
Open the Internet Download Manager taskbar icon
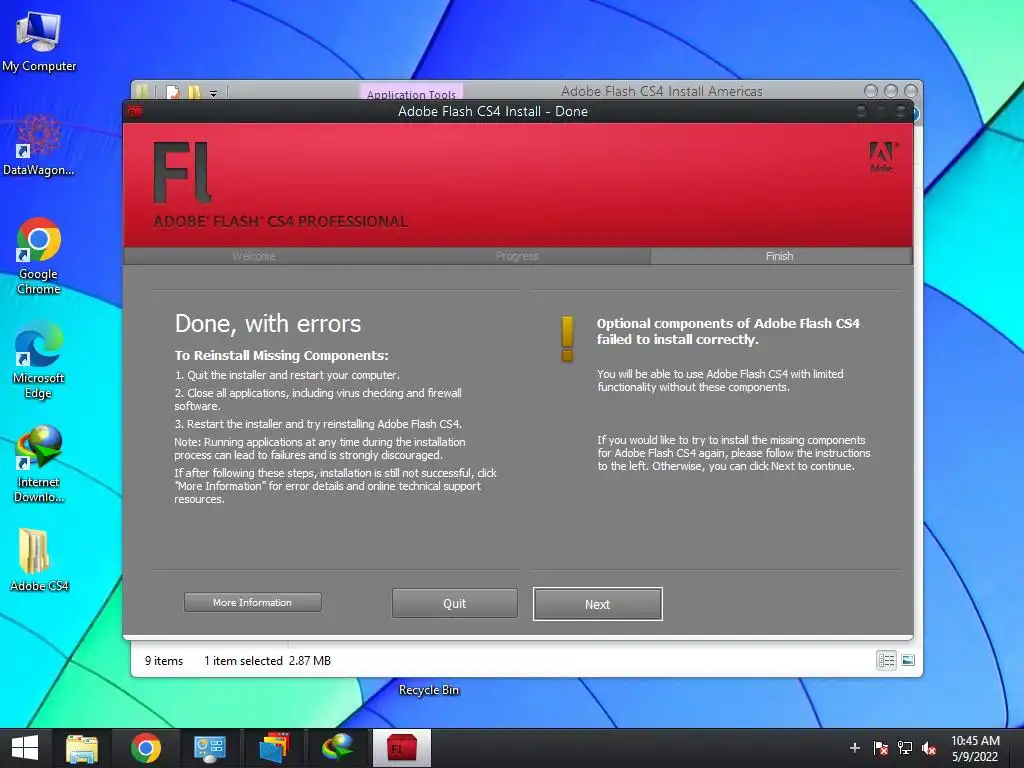338,748
